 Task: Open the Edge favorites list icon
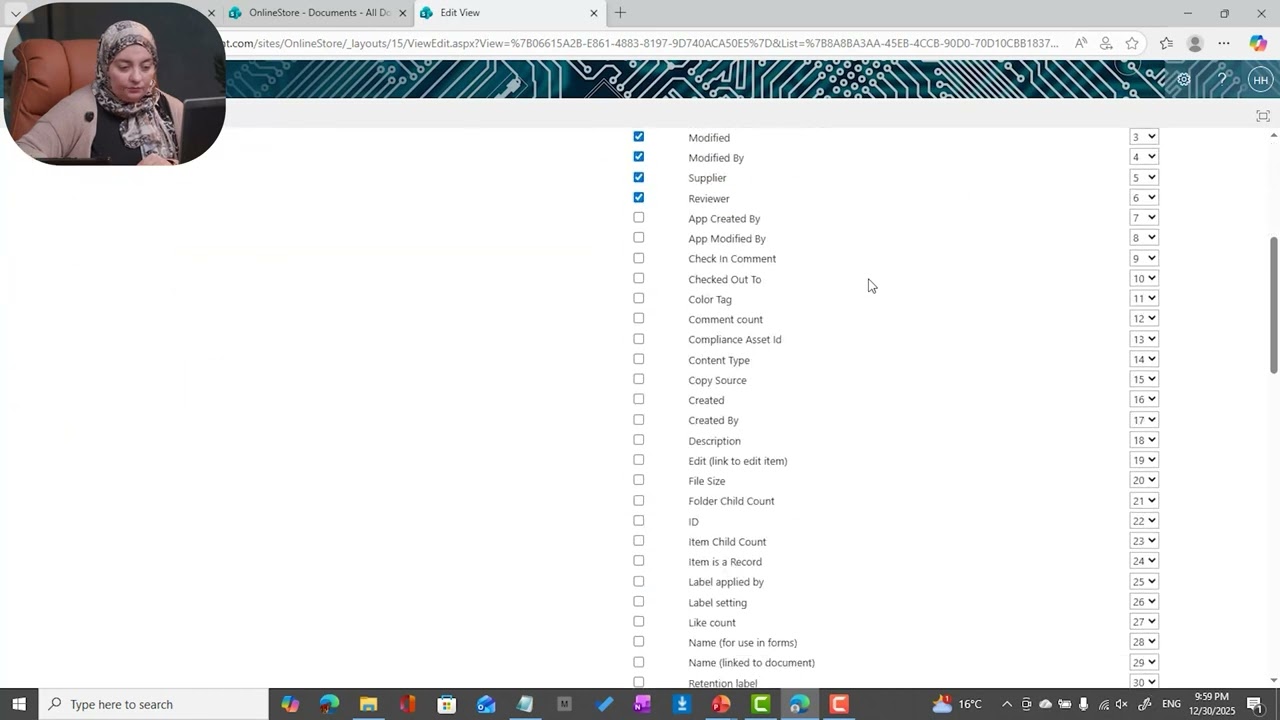1166,43
